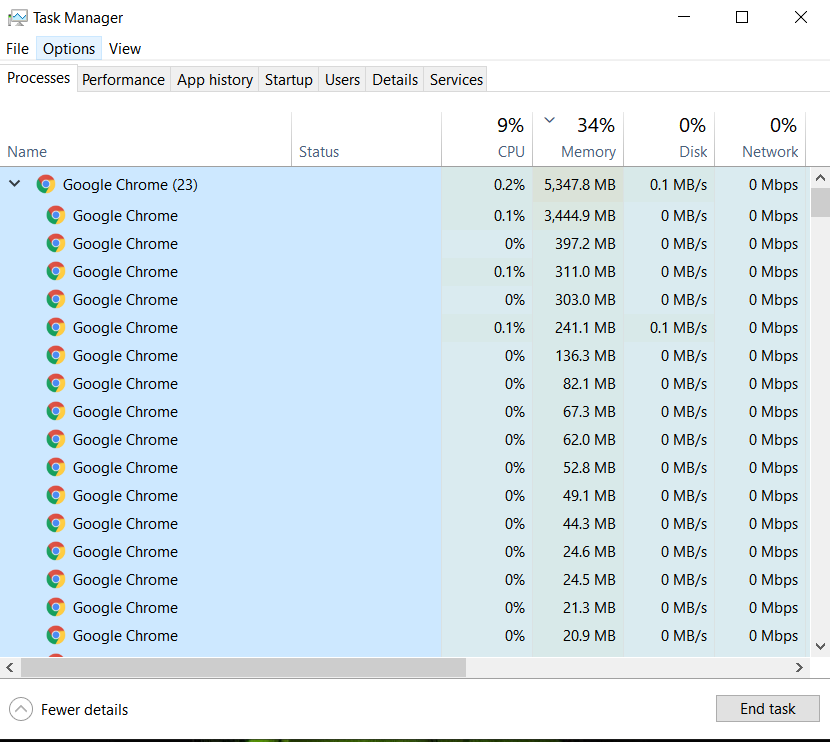
Task: Click Chrome icon in the 311.0 MB row
Action: click(56, 272)
